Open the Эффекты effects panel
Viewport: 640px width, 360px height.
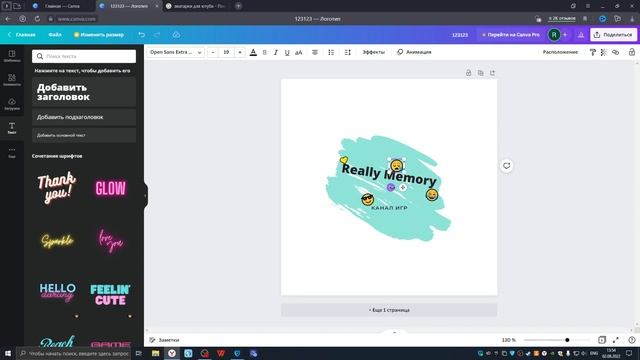tap(373, 52)
